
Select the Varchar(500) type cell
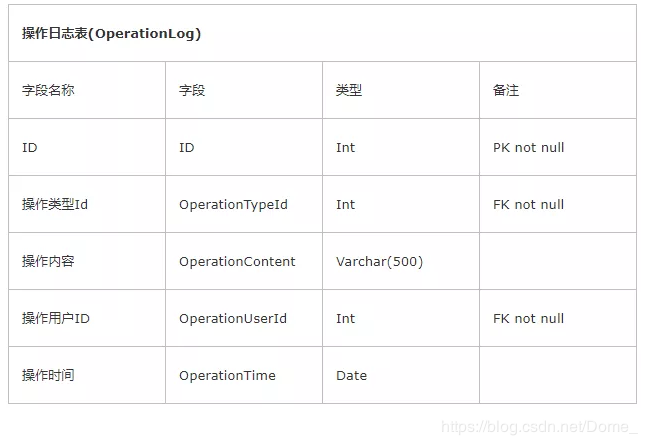pos(379,261)
